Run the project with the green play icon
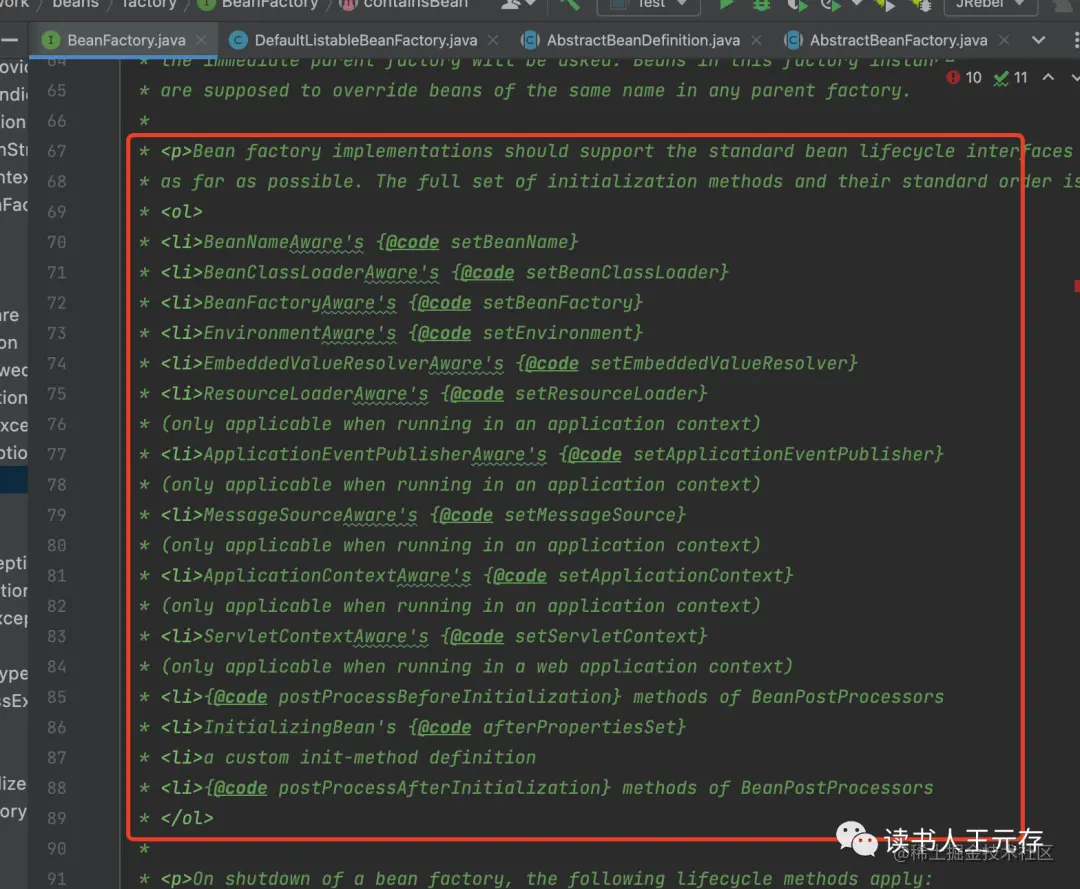The width and height of the screenshot is (1080, 889). (x=726, y=4)
